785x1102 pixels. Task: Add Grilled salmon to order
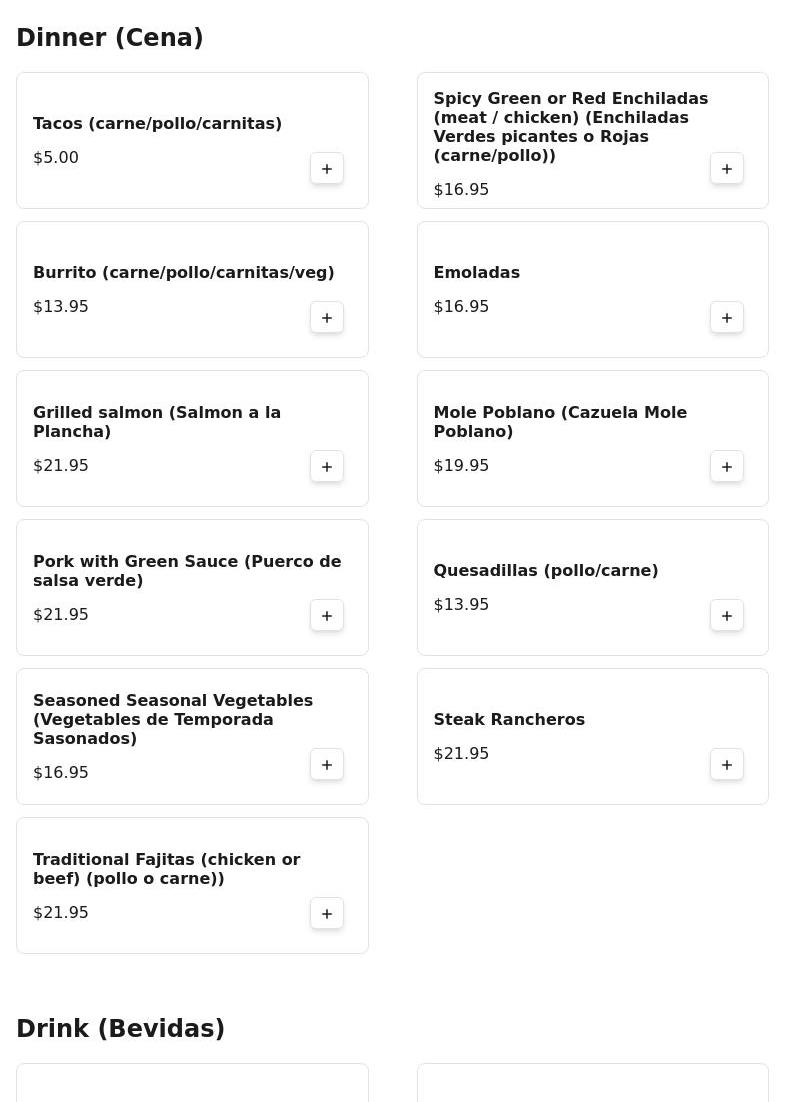[x=327, y=466]
